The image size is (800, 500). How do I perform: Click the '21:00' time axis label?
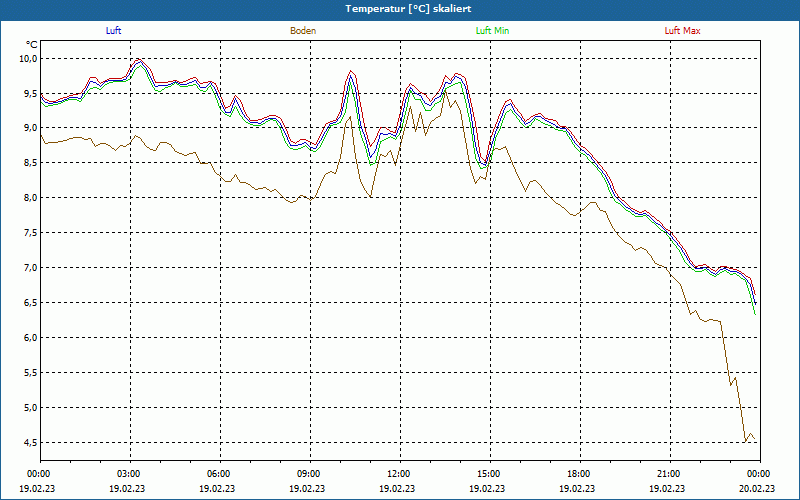[x=670, y=474]
